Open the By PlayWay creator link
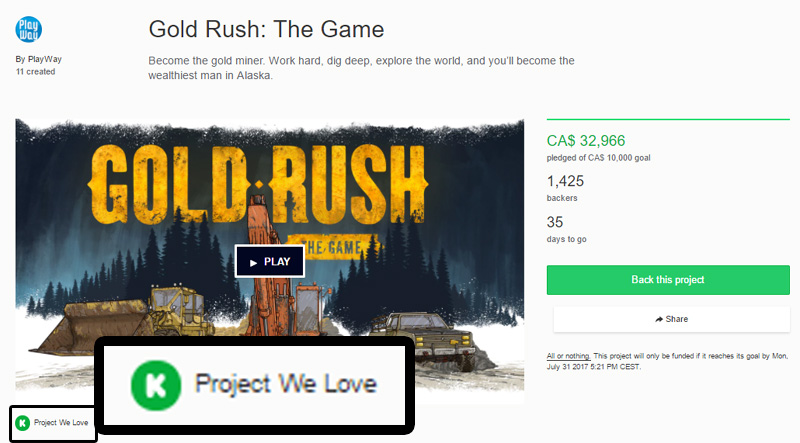This screenshot has width=800, height=443. 39,59
